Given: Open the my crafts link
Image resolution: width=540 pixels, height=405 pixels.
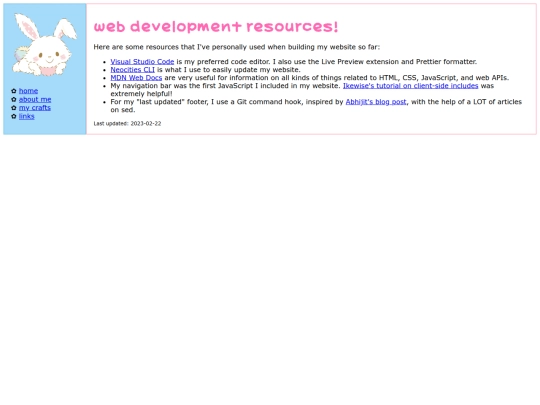Looking at the screenshot, I should (34, 108).
